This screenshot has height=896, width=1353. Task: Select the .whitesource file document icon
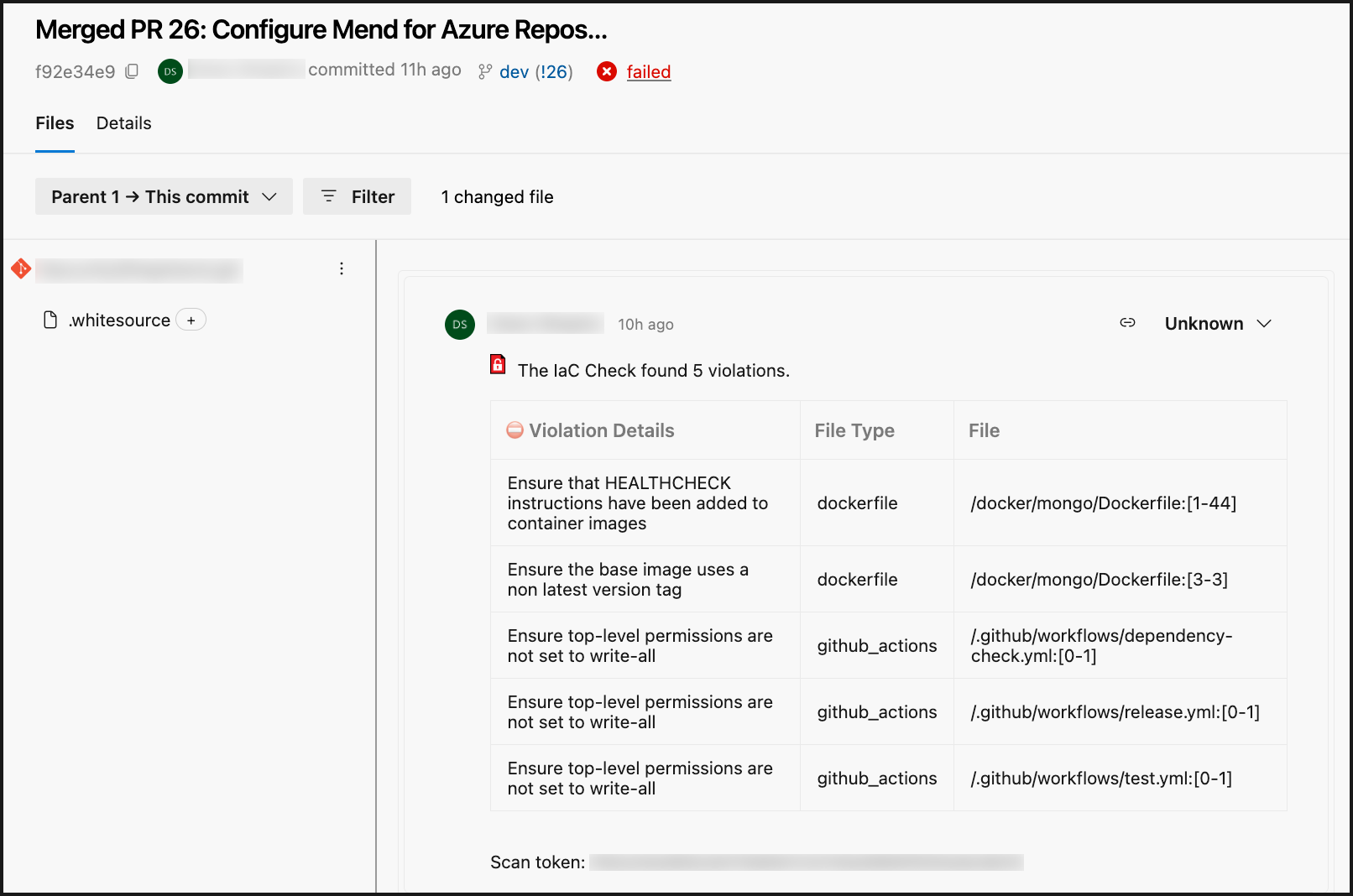[x=50, y=320]
